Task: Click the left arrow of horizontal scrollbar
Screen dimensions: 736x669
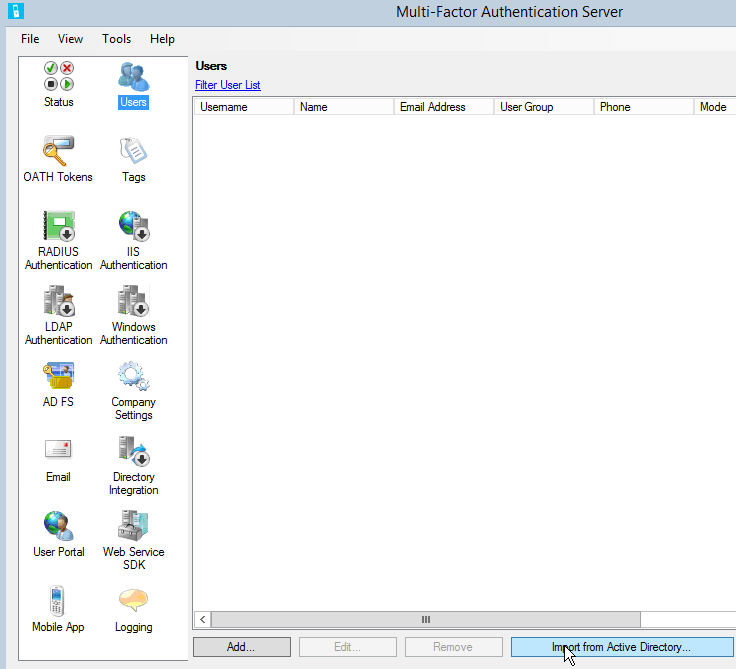Action: tap(203, 620)
